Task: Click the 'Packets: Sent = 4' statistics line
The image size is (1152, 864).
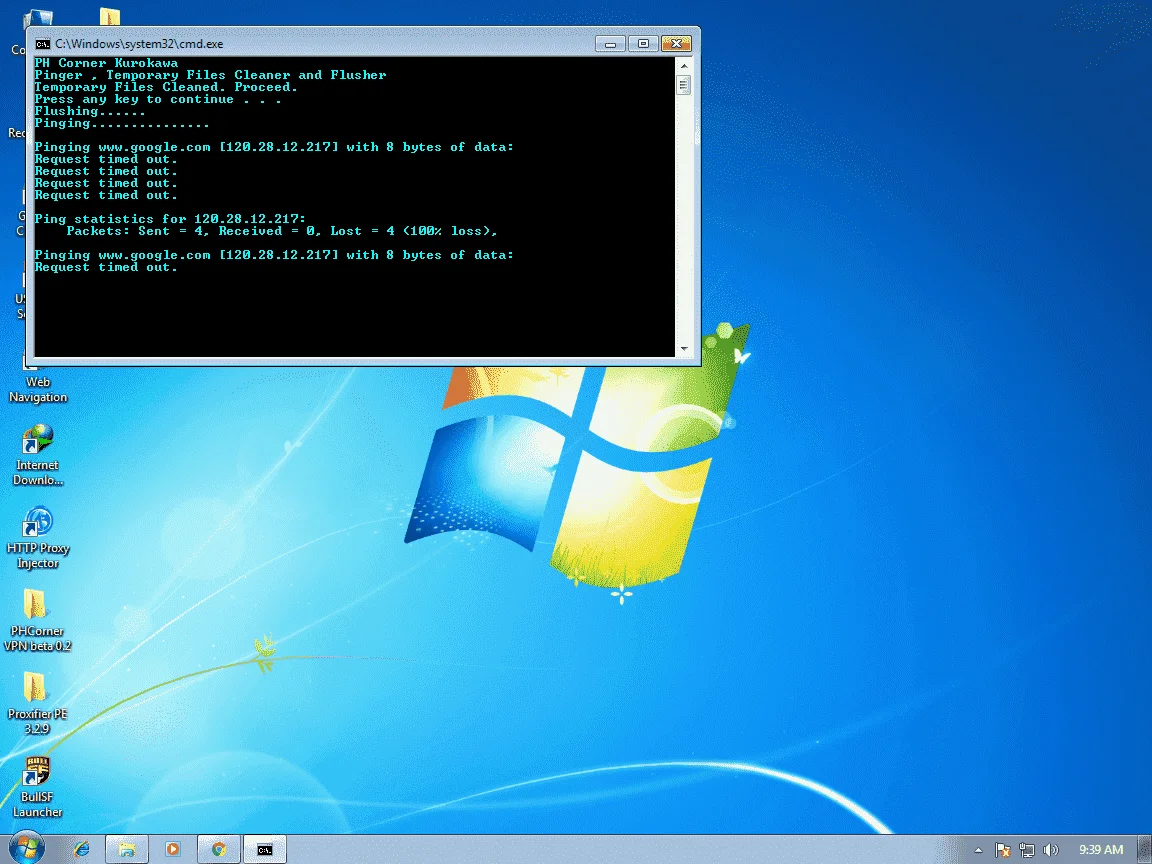Action: click(x=282, y=231)
